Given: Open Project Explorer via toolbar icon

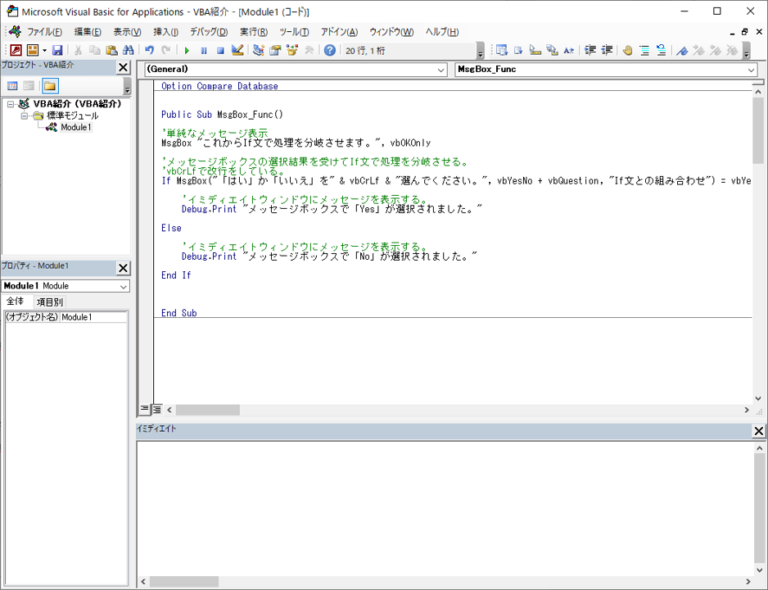Looking at the screenshot, I should coord(259,50).
